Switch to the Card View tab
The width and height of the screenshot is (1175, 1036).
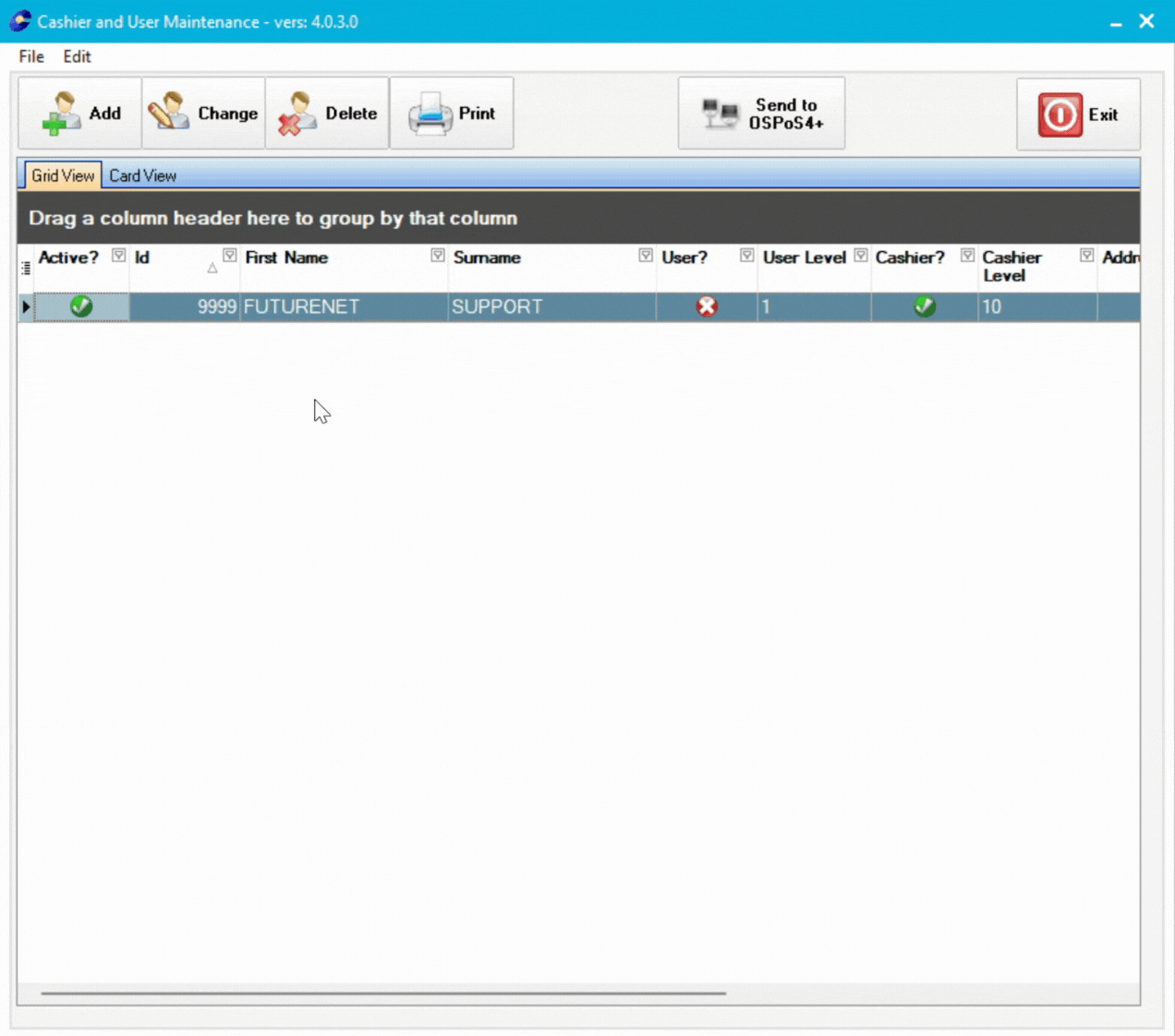[x=142, y=175]
